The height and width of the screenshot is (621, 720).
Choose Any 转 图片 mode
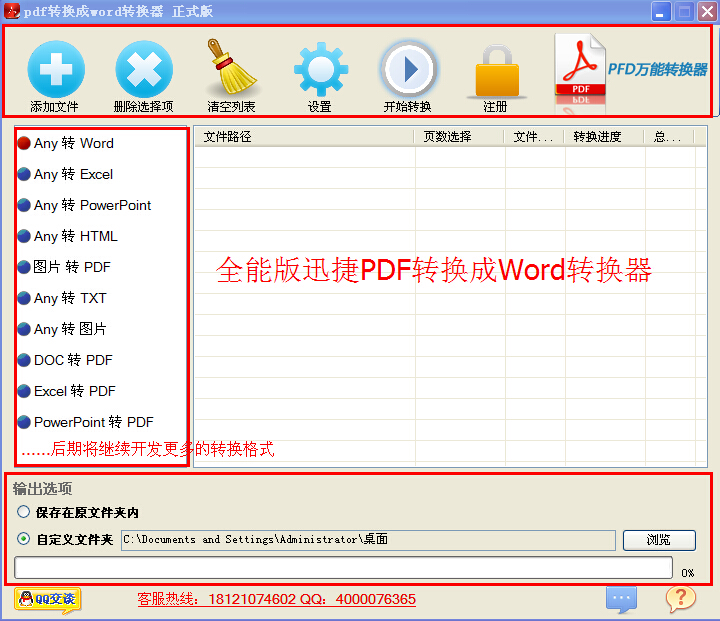point(62,329)
